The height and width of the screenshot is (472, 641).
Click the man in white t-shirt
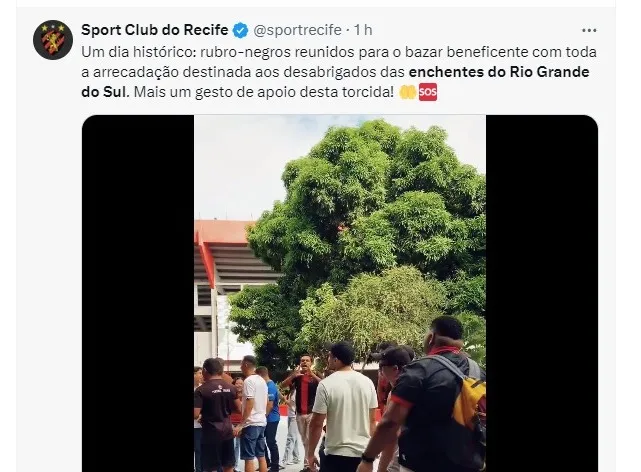(x=344, y=407)
